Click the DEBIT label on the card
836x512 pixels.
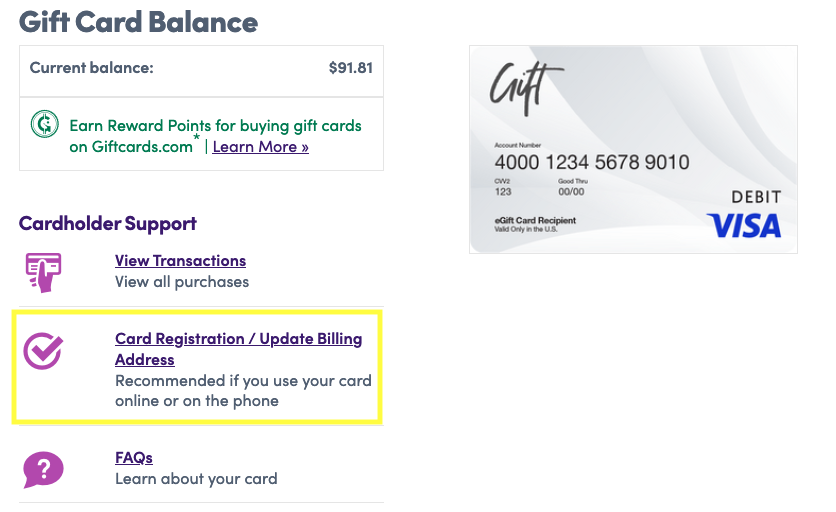(756, 197)
